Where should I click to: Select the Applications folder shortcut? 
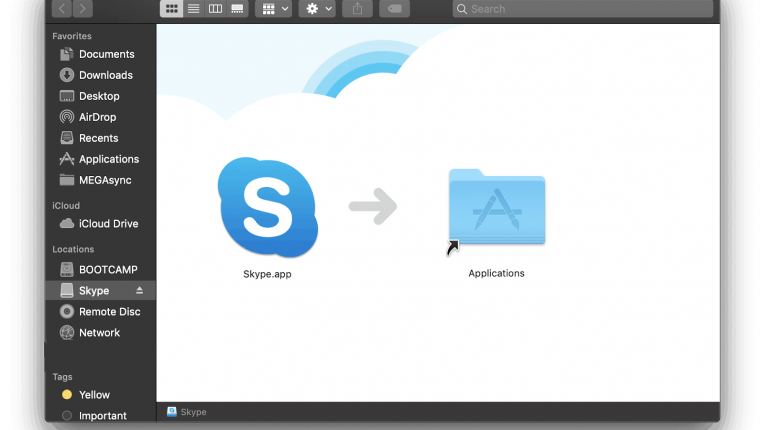tap(497, 207)
